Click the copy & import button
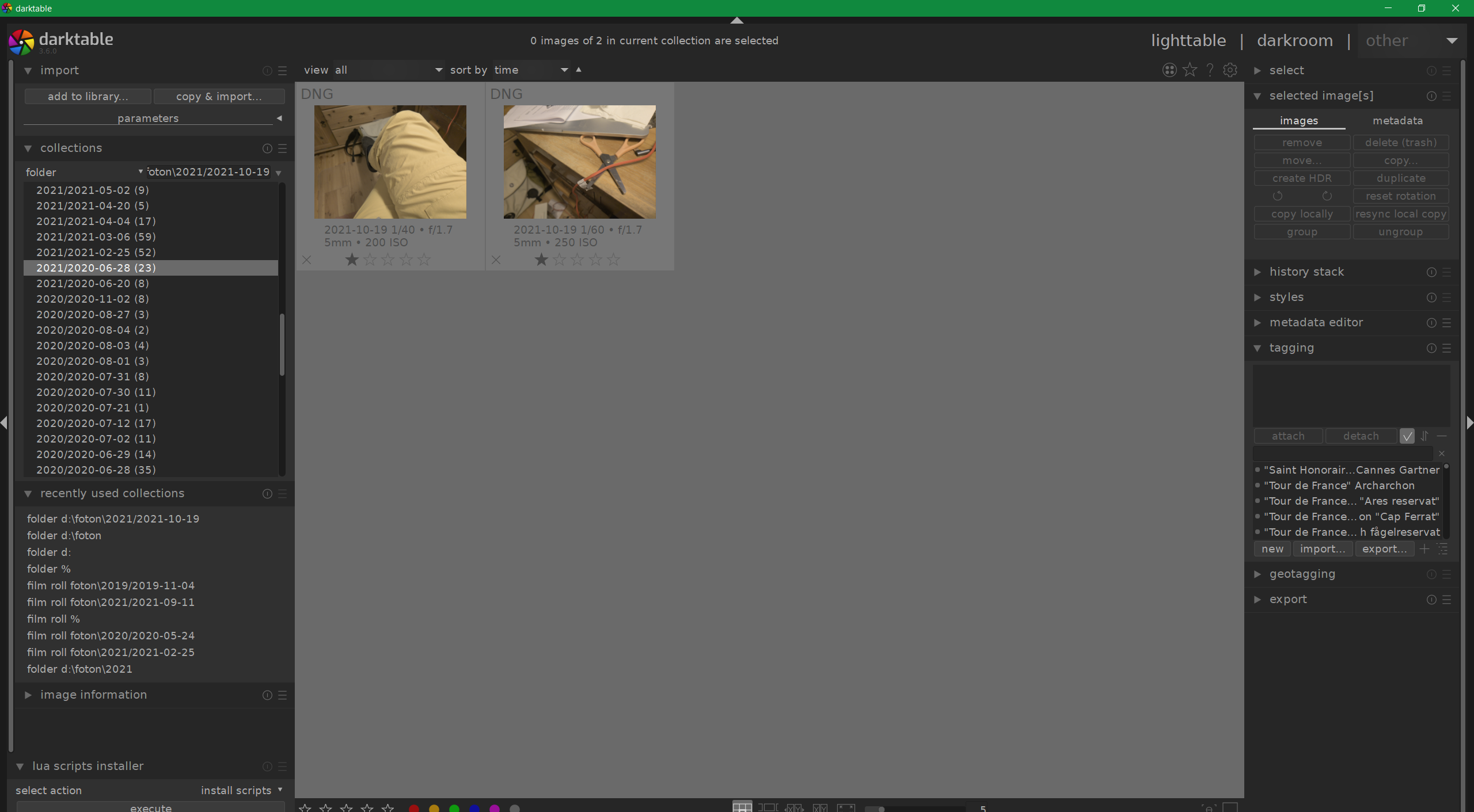 click(x=219, y=96)
